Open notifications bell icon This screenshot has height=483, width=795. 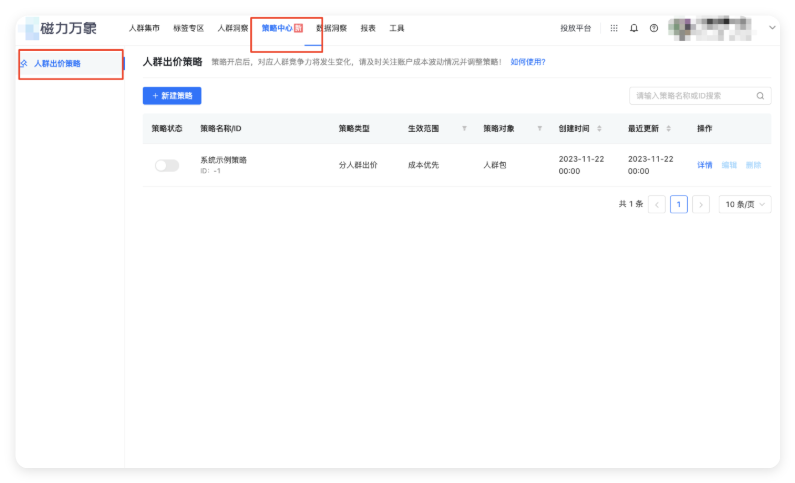(x=634, y=28)
